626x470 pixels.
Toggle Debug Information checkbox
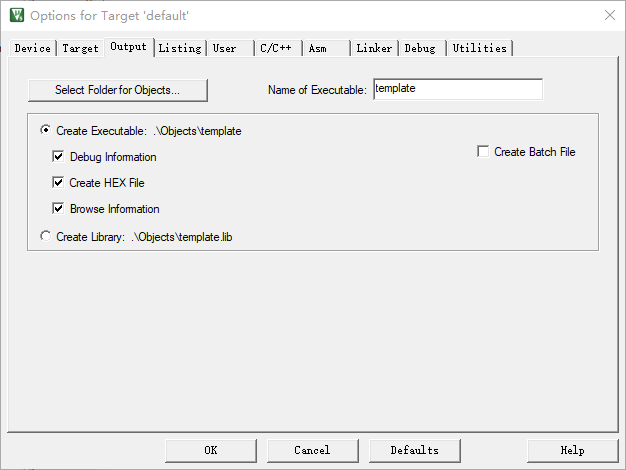58,157
